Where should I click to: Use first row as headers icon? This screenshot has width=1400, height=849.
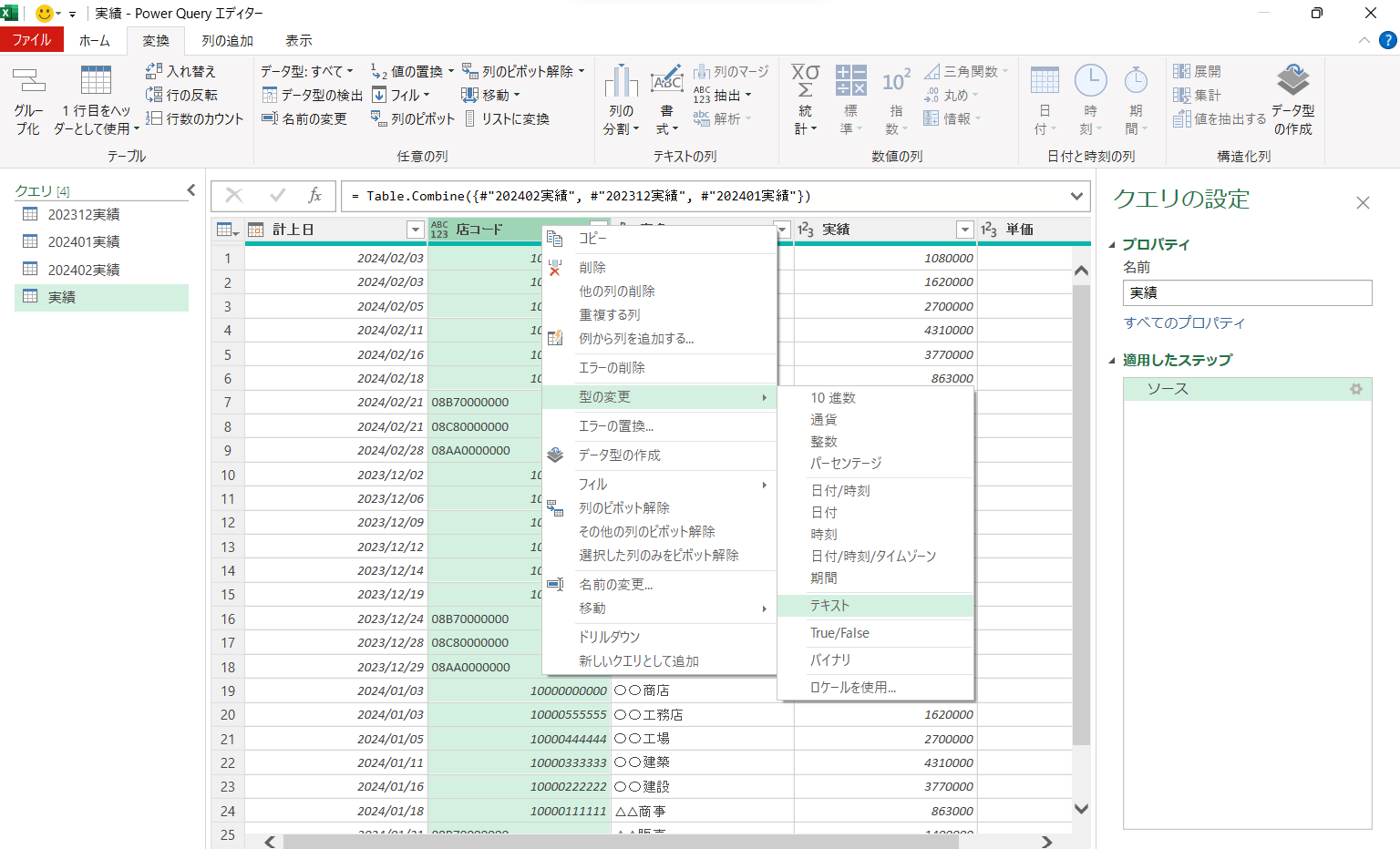click(96, 82)
